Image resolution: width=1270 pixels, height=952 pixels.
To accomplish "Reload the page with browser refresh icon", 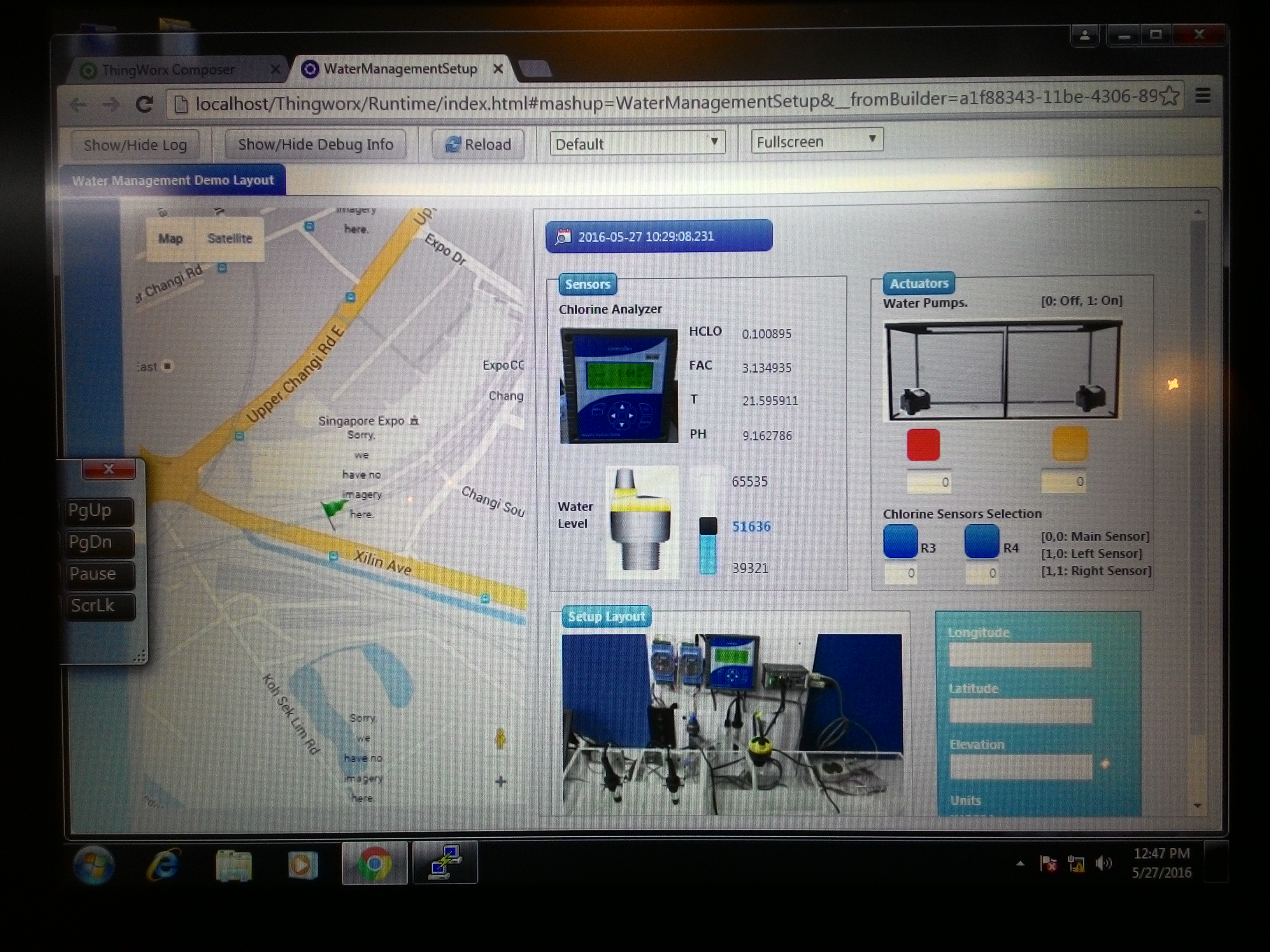I will [x=144, y=104].
